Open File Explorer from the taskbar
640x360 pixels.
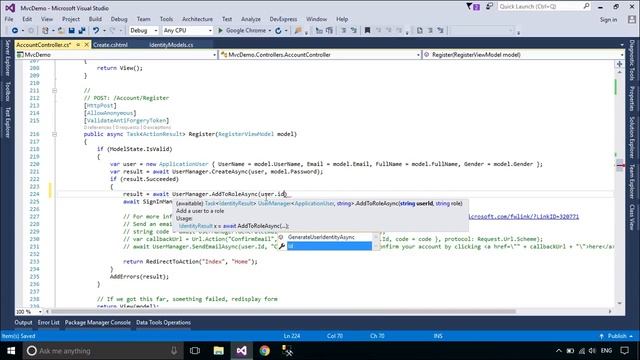pyautogui.click(x=218, y=351)
